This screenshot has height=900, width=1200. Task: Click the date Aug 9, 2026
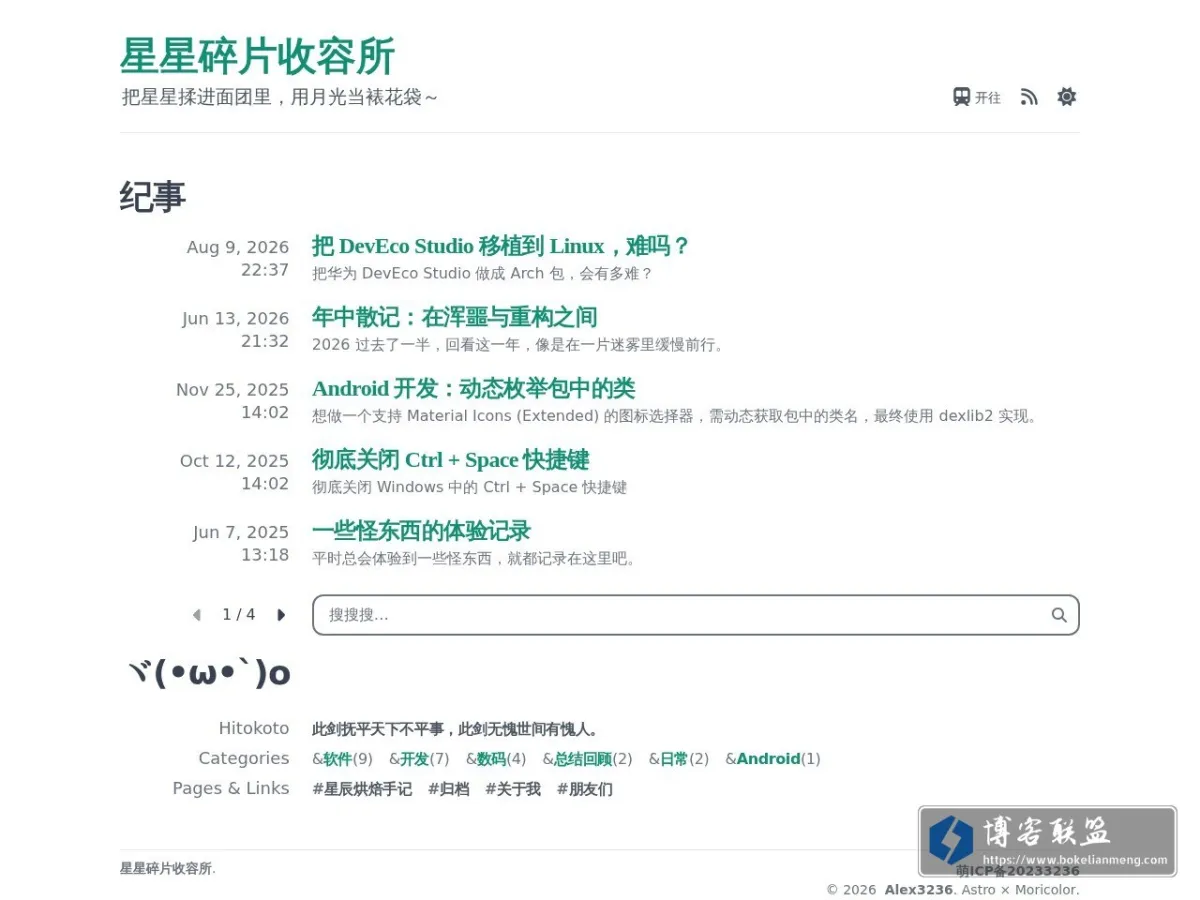click(238, 247)
